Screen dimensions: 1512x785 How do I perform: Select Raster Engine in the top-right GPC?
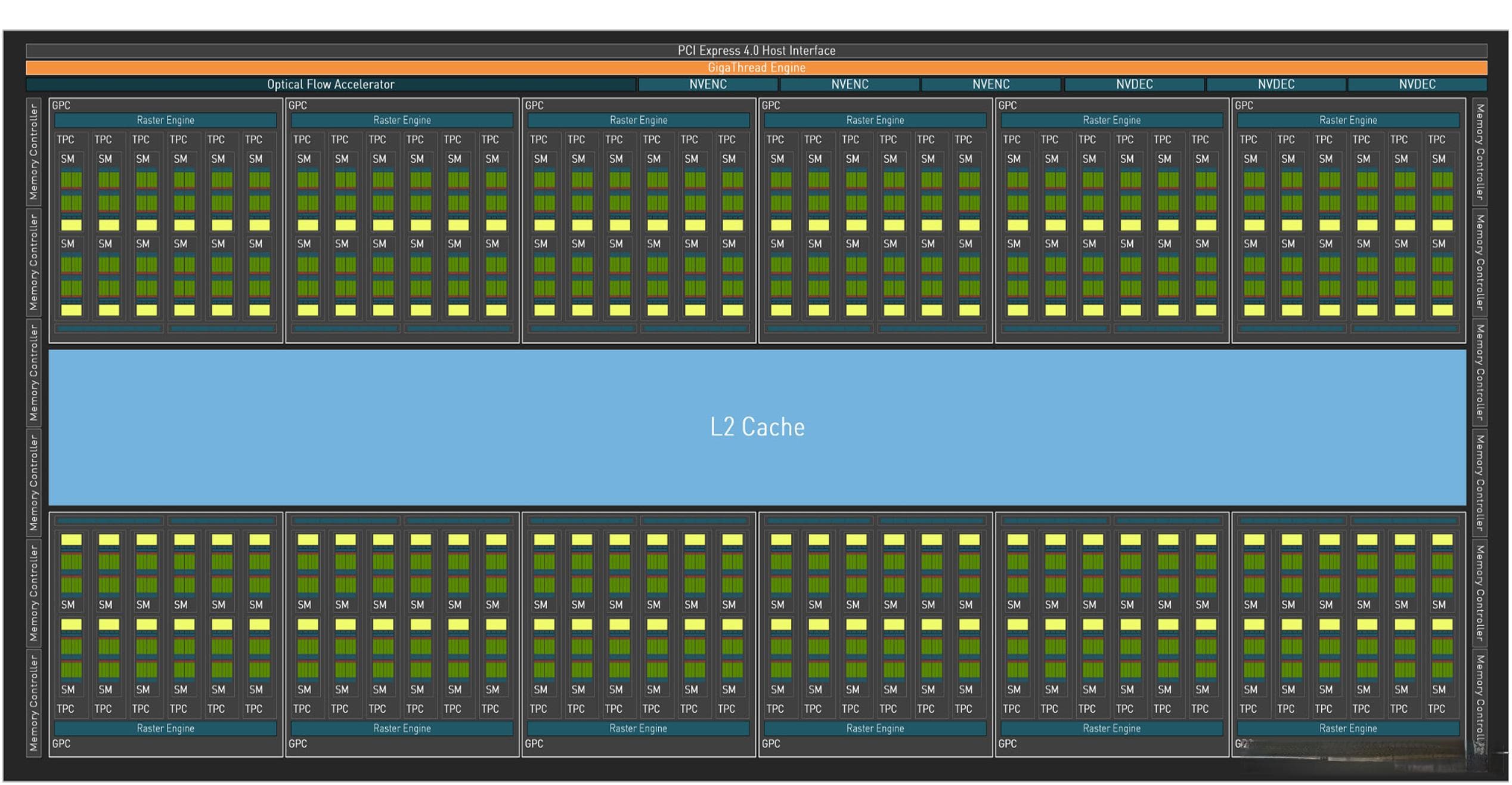point(1348,120)
